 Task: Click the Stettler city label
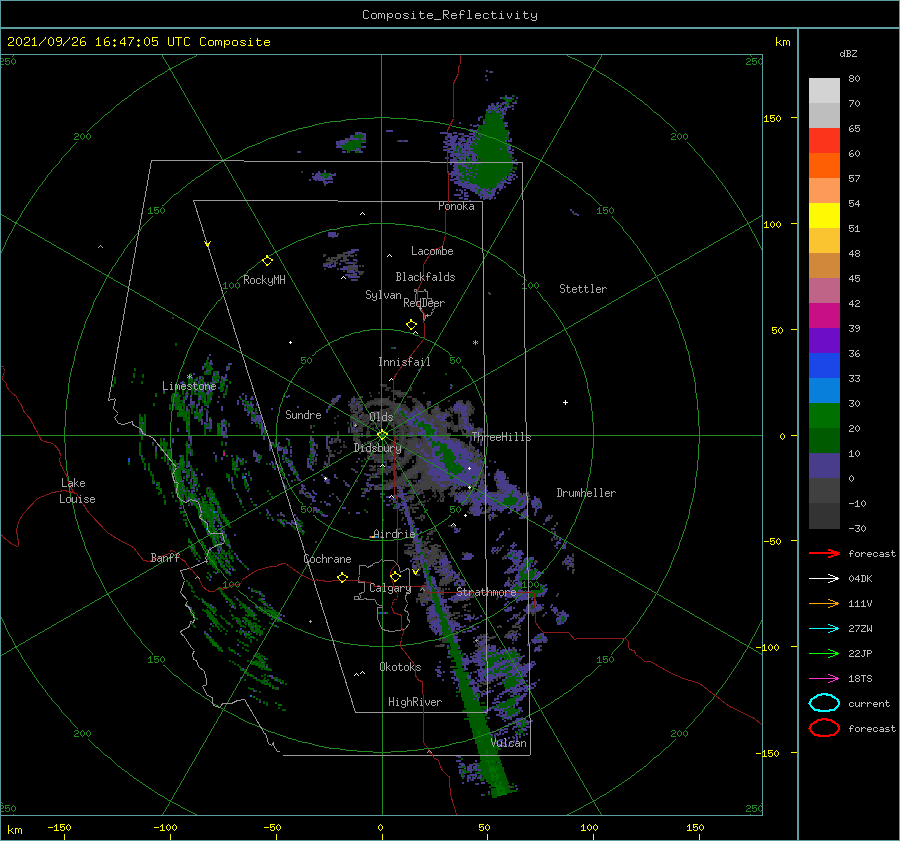(x=583, y=289)
